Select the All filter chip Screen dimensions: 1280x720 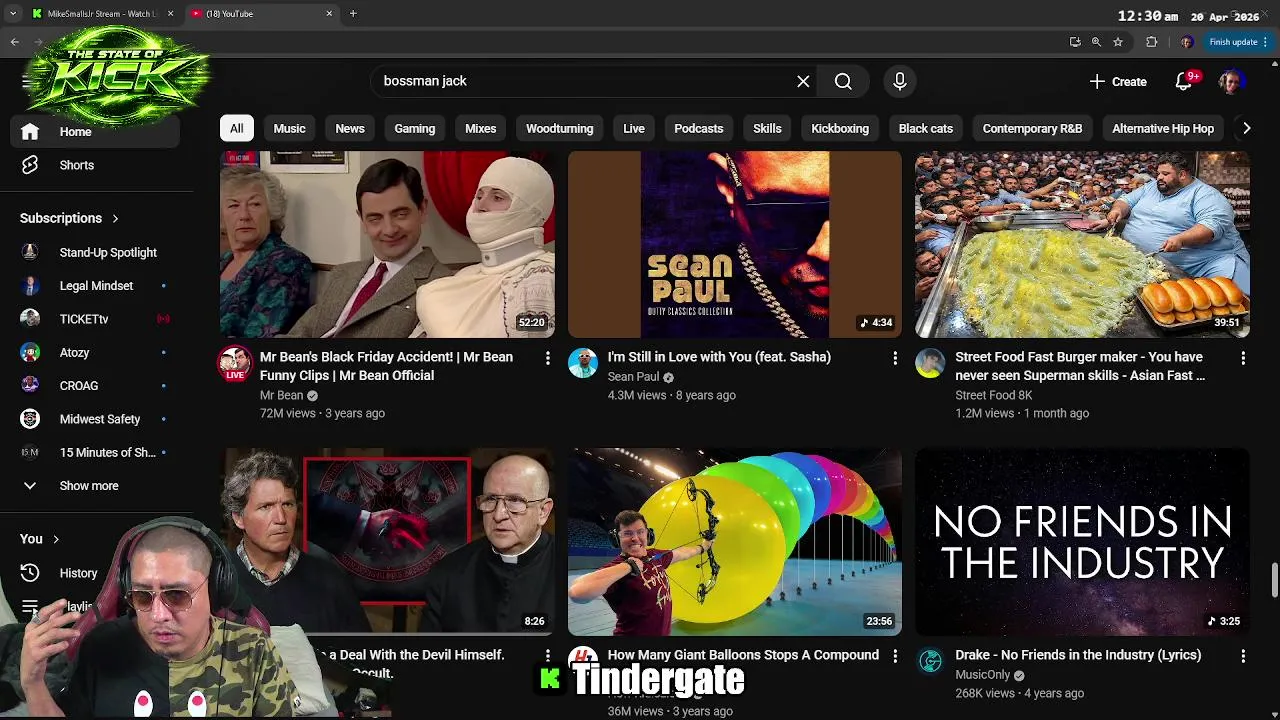click(236, 128)
